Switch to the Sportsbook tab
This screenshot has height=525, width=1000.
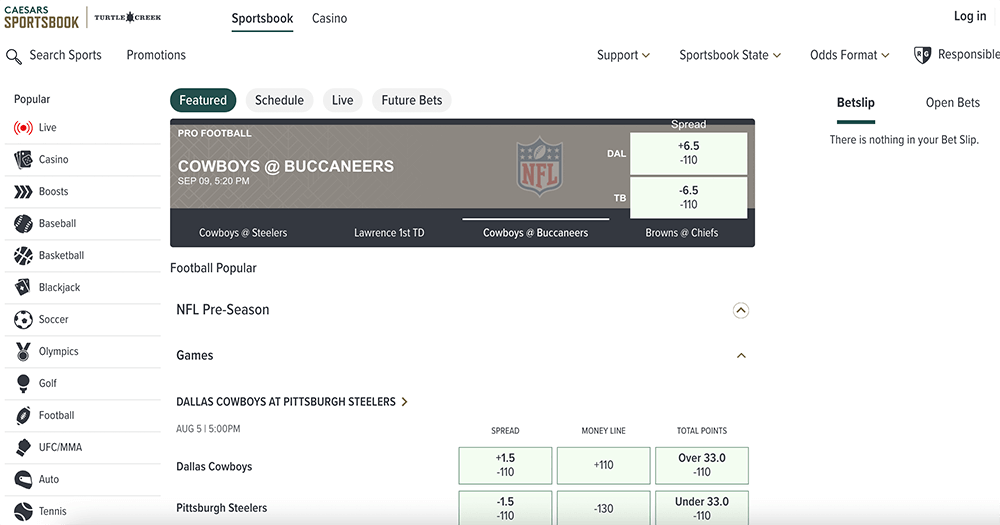click(262, 18)
